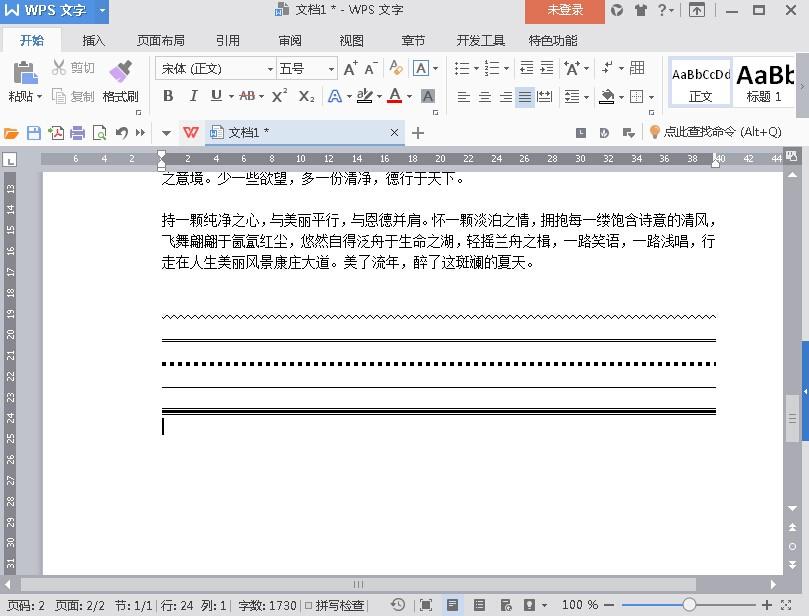Click the Format Painter (格式刷) icon
Image resolution: width=809 pixels, height=616 pixels.
(x=121, y=72)
